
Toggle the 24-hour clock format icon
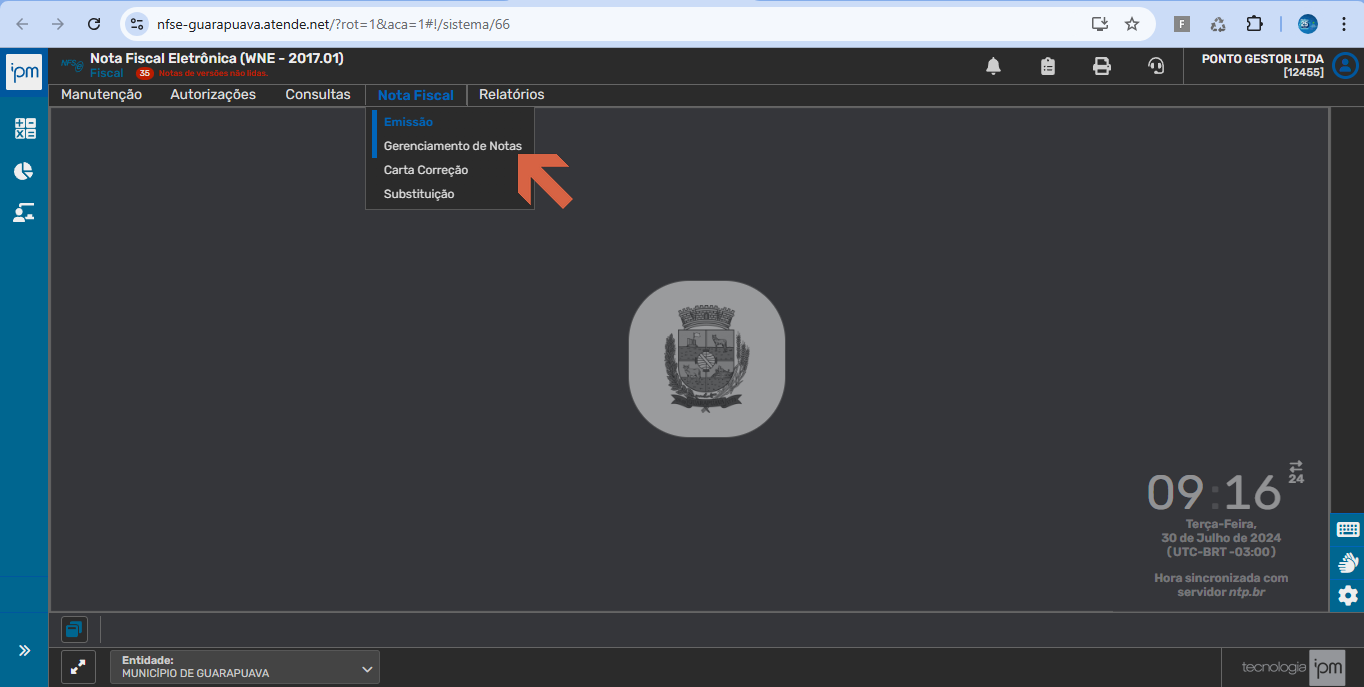coord(1296,472)
